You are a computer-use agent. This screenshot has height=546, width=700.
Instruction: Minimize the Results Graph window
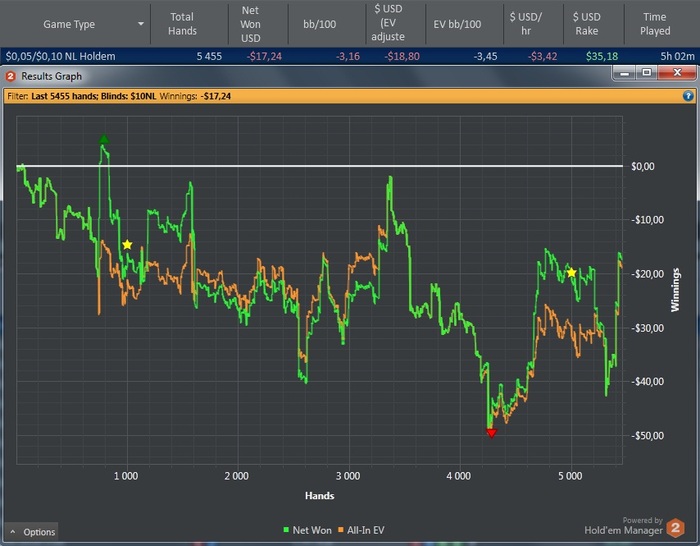point(625,73)
